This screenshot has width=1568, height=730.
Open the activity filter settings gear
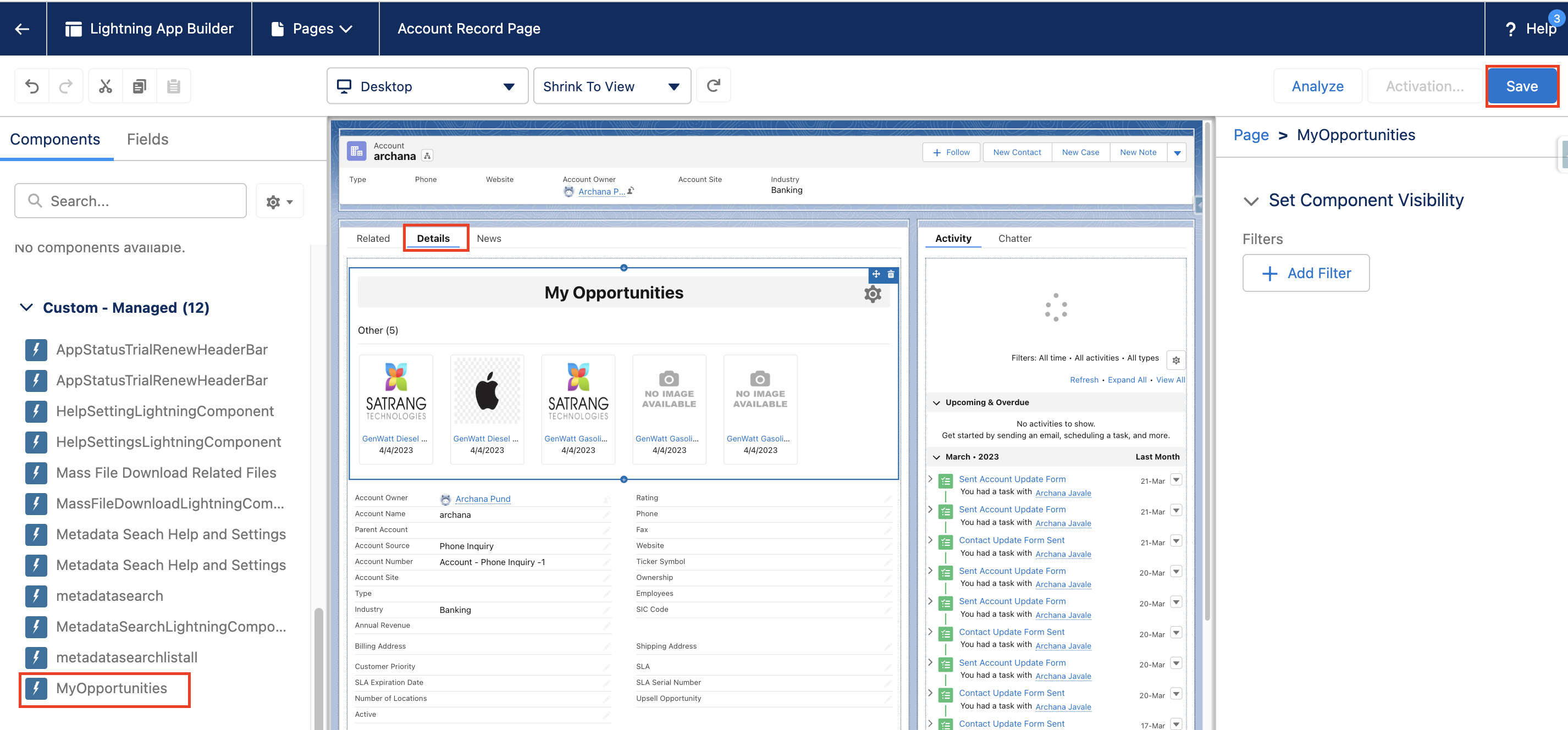tap(1176, 360)
